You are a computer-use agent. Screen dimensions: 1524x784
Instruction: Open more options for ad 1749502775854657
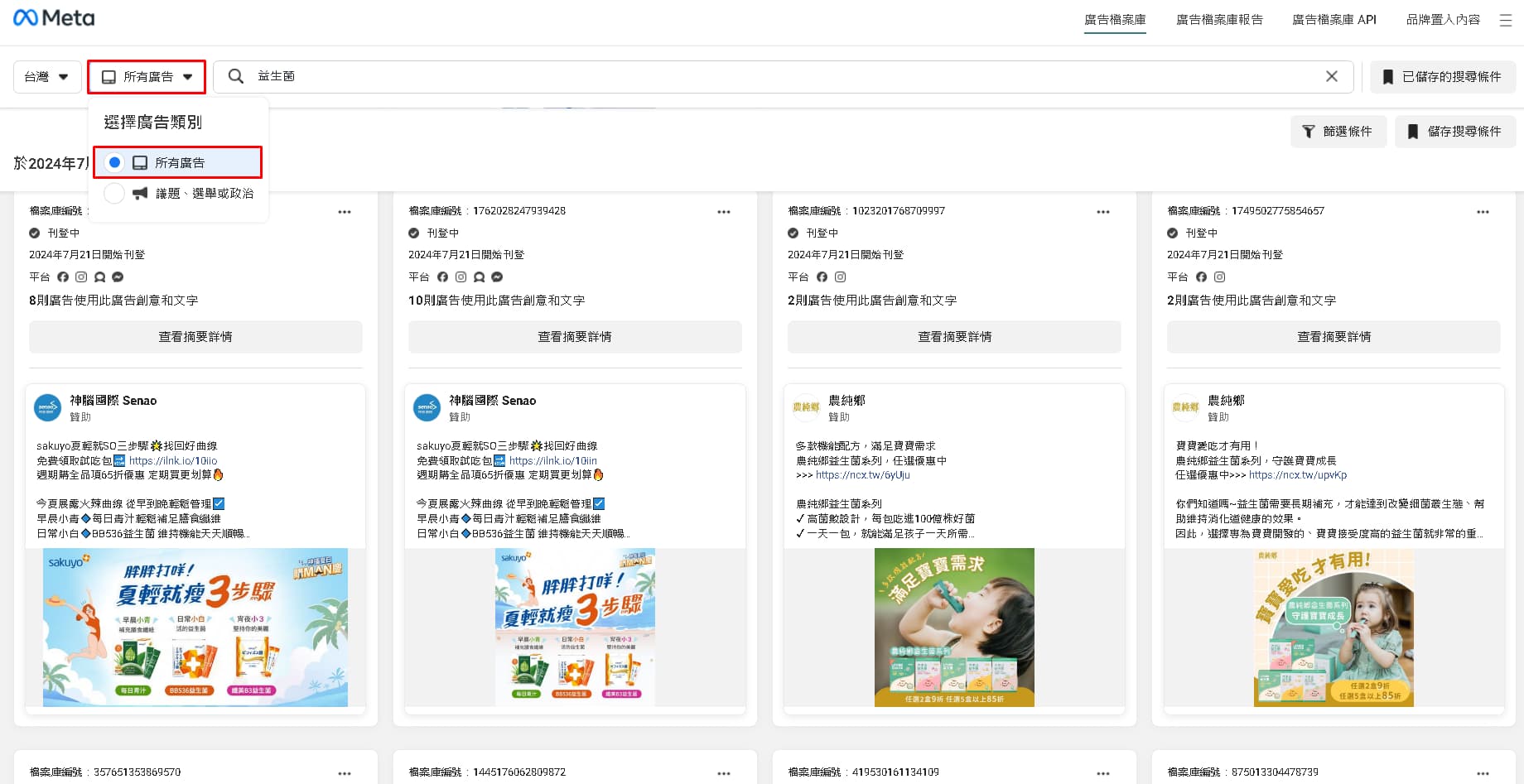point(1483,212)
